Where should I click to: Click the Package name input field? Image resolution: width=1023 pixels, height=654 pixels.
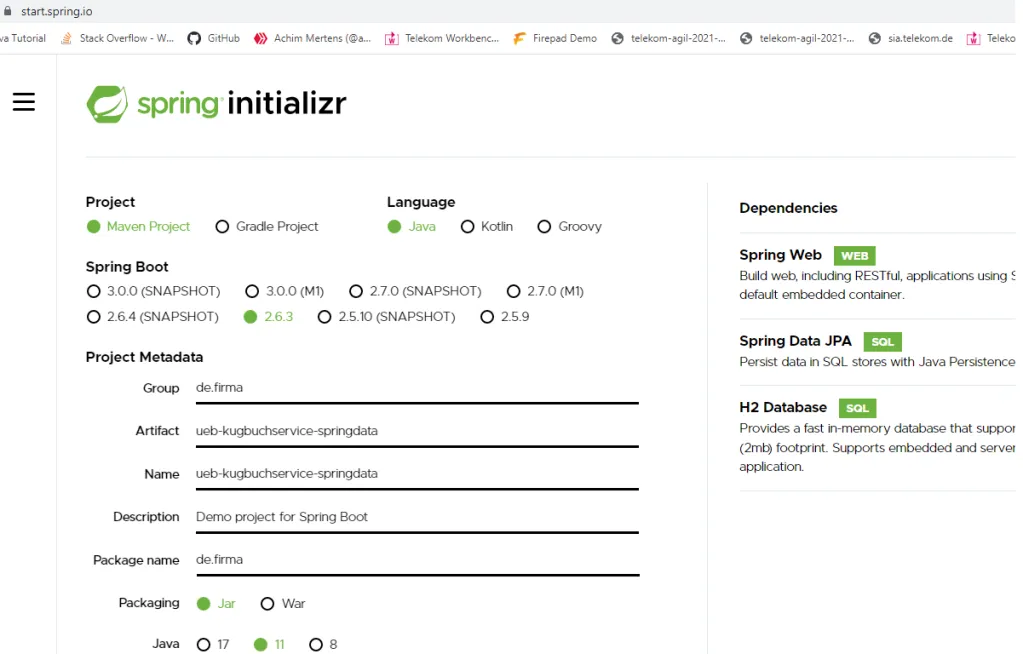[x=418, y=561]
